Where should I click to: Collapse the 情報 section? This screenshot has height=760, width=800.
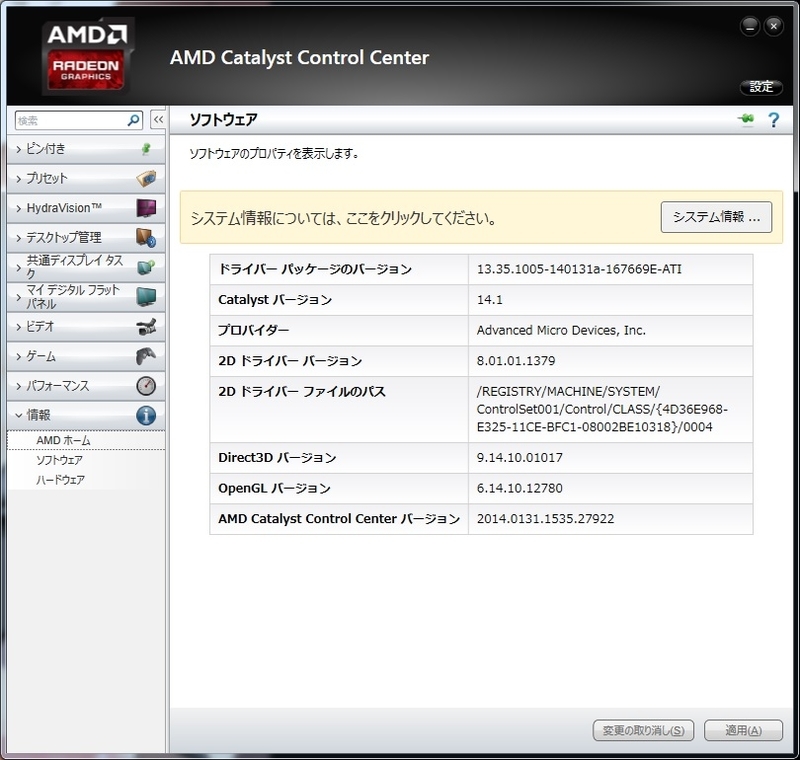tap(86, 415)
